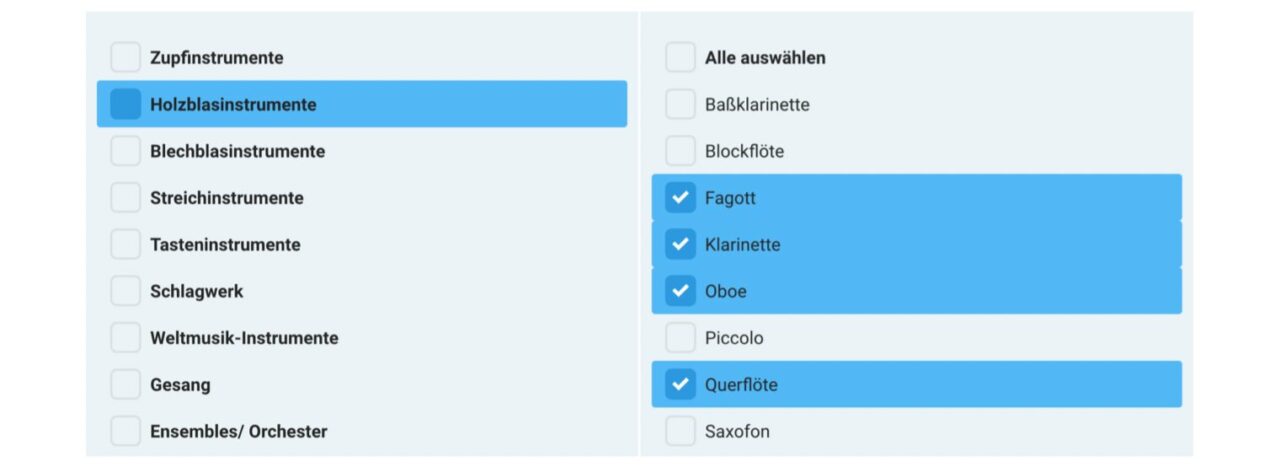
Task: Select the Tasteninstrumente checkbox
Action: tap(126, 244)
